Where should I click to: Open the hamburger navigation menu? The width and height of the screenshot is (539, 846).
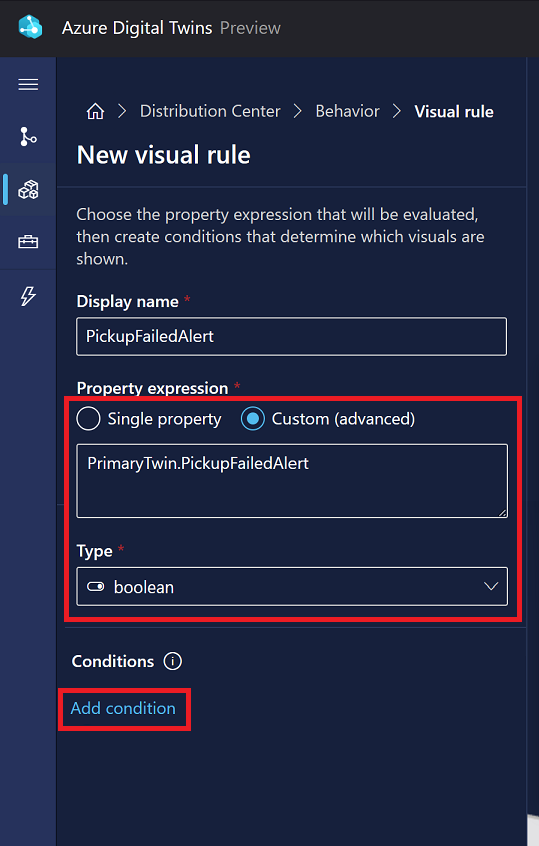coord(28,85)
